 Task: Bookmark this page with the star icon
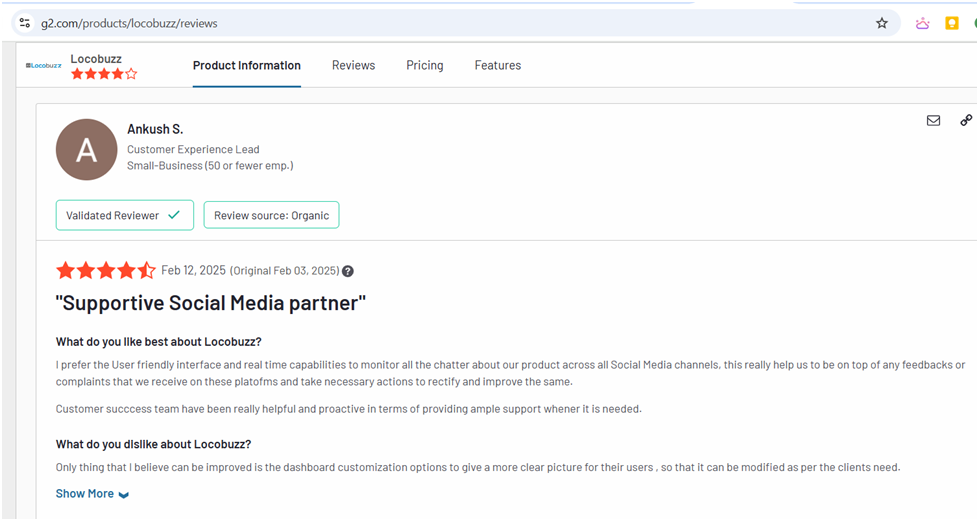click(x=882, y=23)
